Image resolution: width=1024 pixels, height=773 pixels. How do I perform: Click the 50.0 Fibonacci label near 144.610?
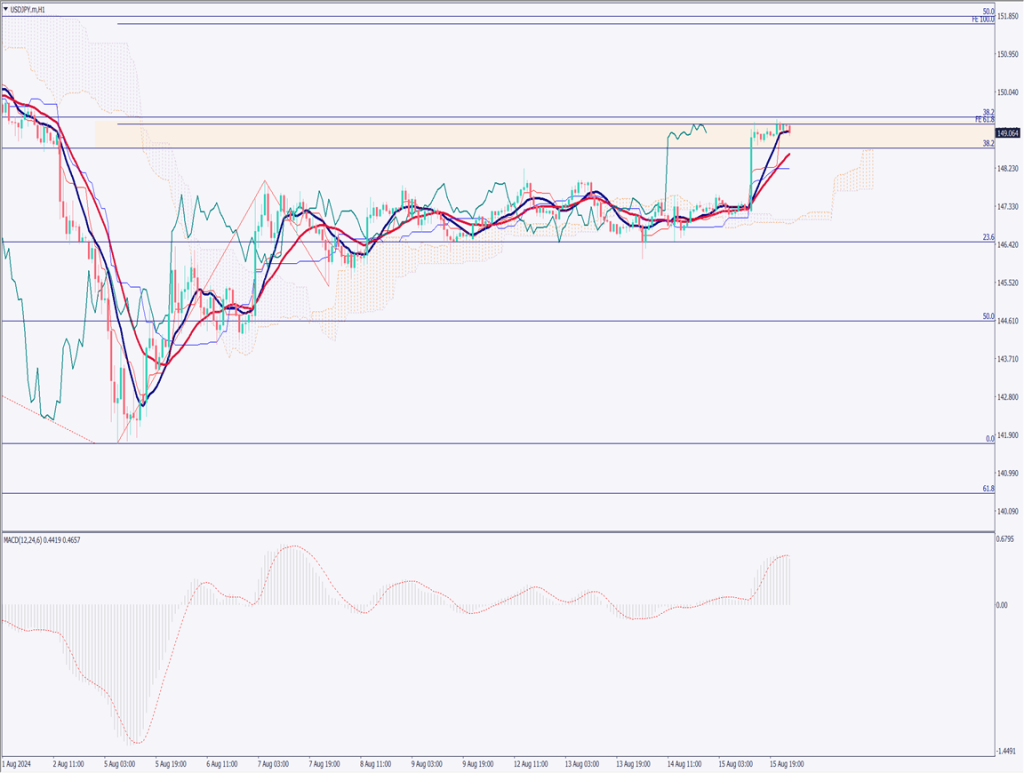(x=988, y=316)
